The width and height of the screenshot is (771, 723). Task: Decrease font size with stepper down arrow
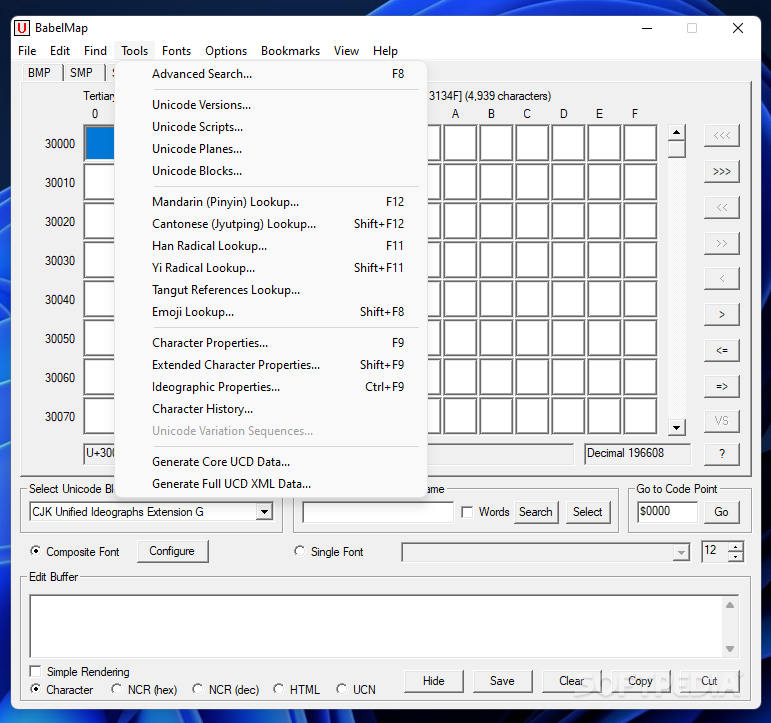pos(736,557)
